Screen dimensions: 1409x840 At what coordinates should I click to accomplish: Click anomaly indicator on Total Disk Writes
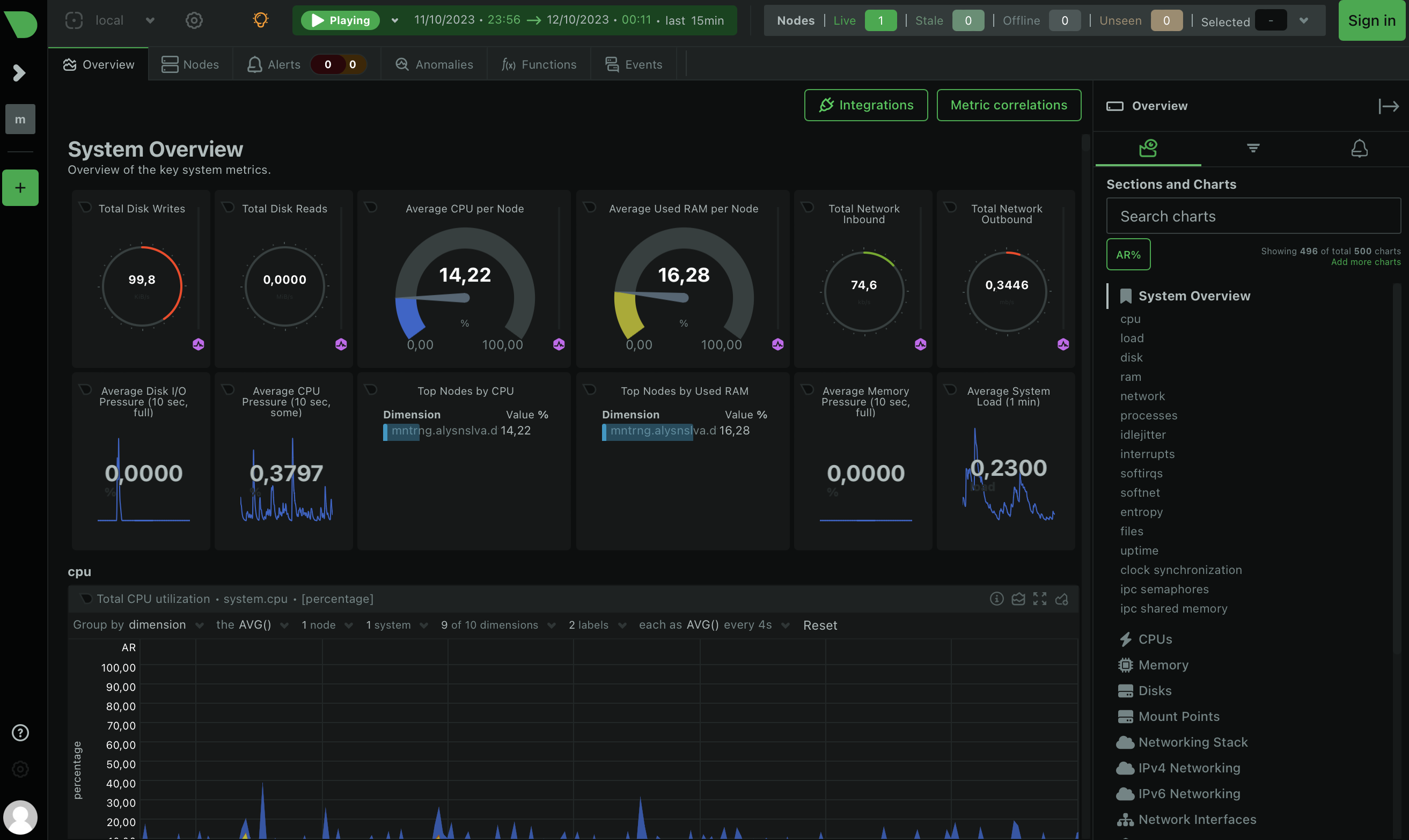pyautogui.click(x=198, y=344)
